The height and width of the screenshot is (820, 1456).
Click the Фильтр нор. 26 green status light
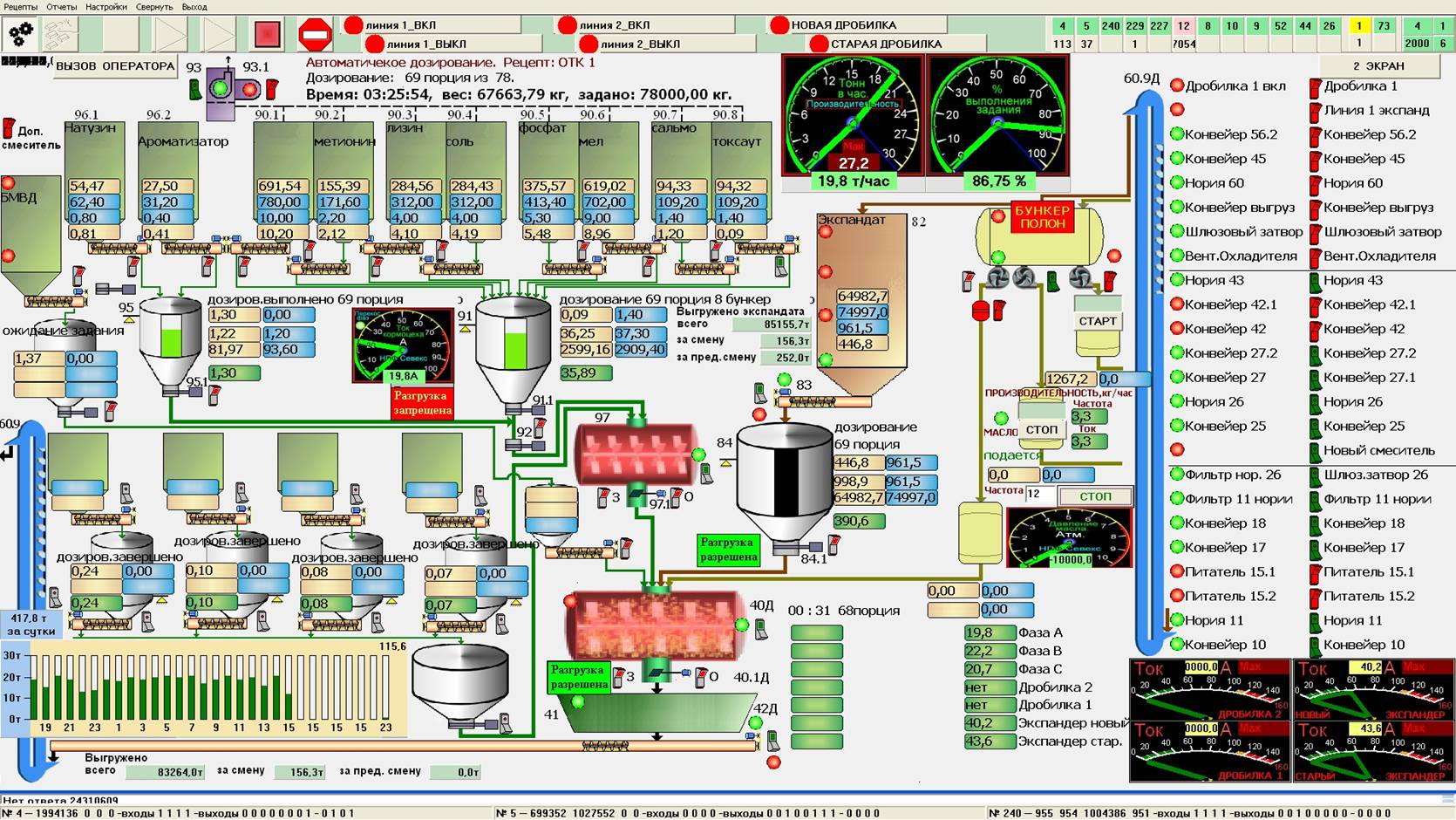click(1177, 475)
